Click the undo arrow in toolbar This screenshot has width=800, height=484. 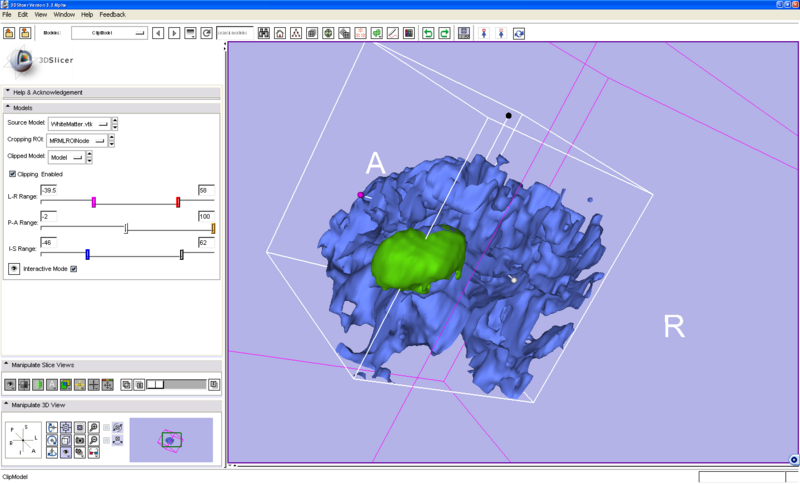tap(428, 33)
